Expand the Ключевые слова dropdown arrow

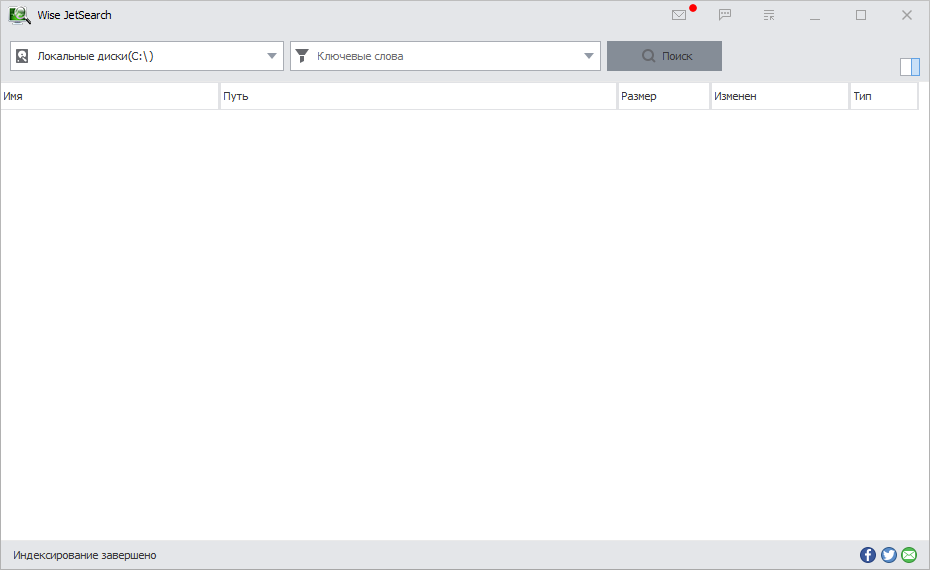(588, 56)
